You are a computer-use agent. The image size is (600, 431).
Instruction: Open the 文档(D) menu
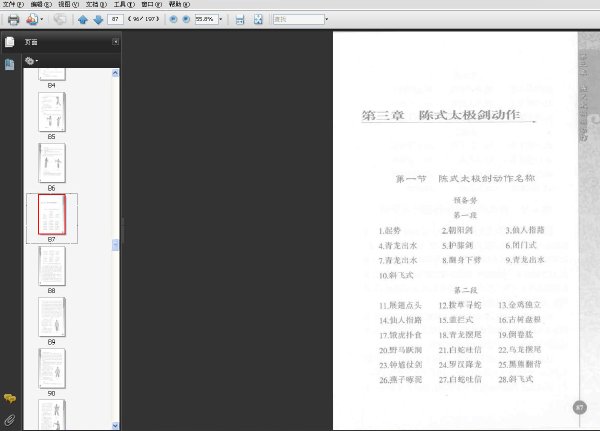point(96,4)
